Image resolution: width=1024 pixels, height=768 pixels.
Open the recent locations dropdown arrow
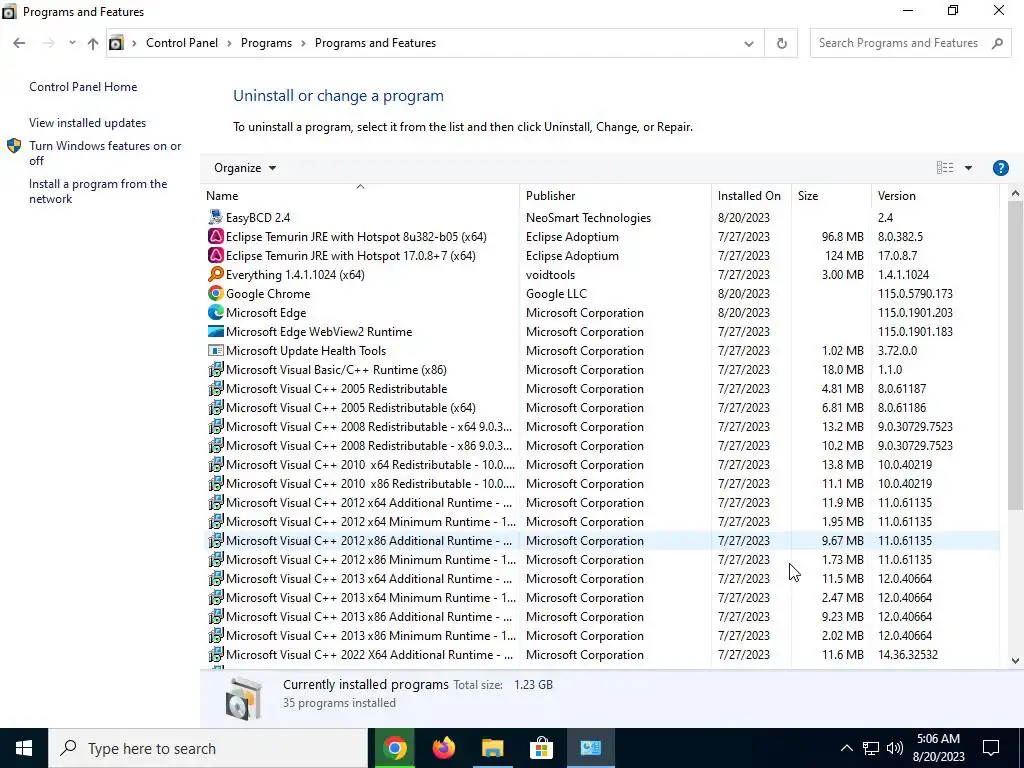click(x=72, y=43)
